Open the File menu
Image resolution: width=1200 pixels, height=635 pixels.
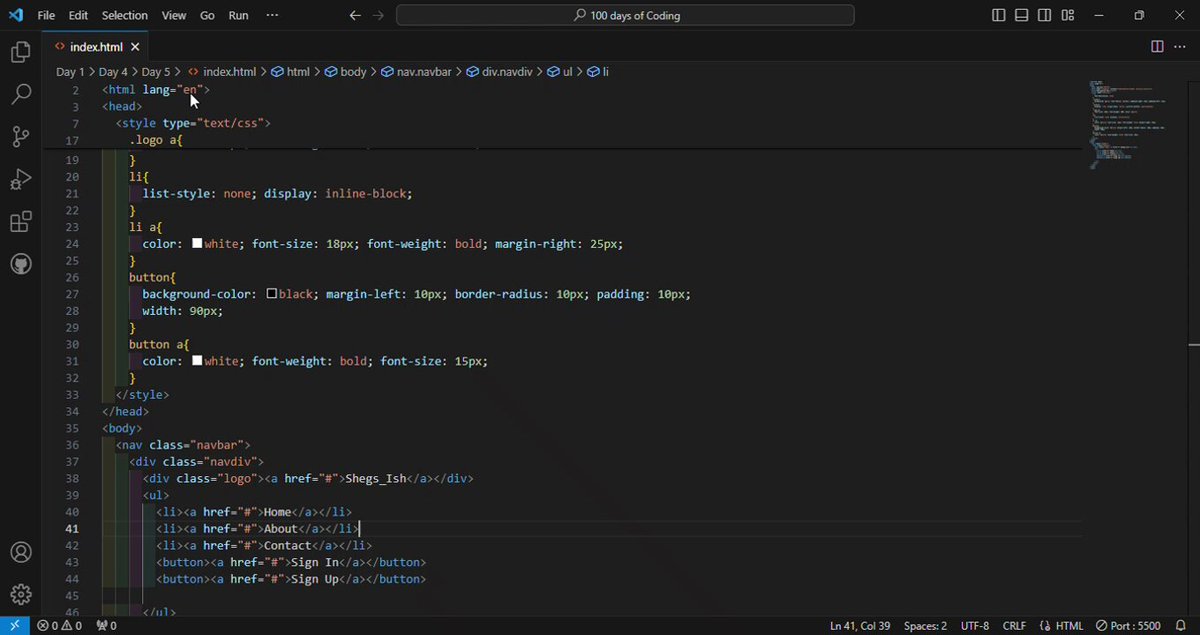[x=46, y=15]
